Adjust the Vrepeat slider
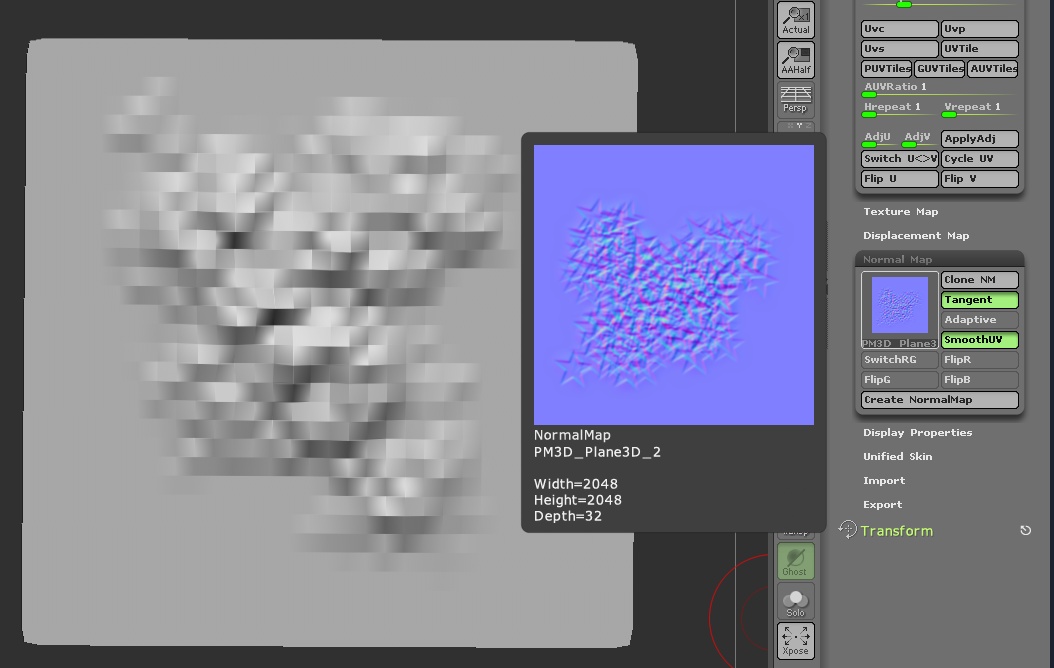This screenshot has width=1054, height=668. pos(979,109)
